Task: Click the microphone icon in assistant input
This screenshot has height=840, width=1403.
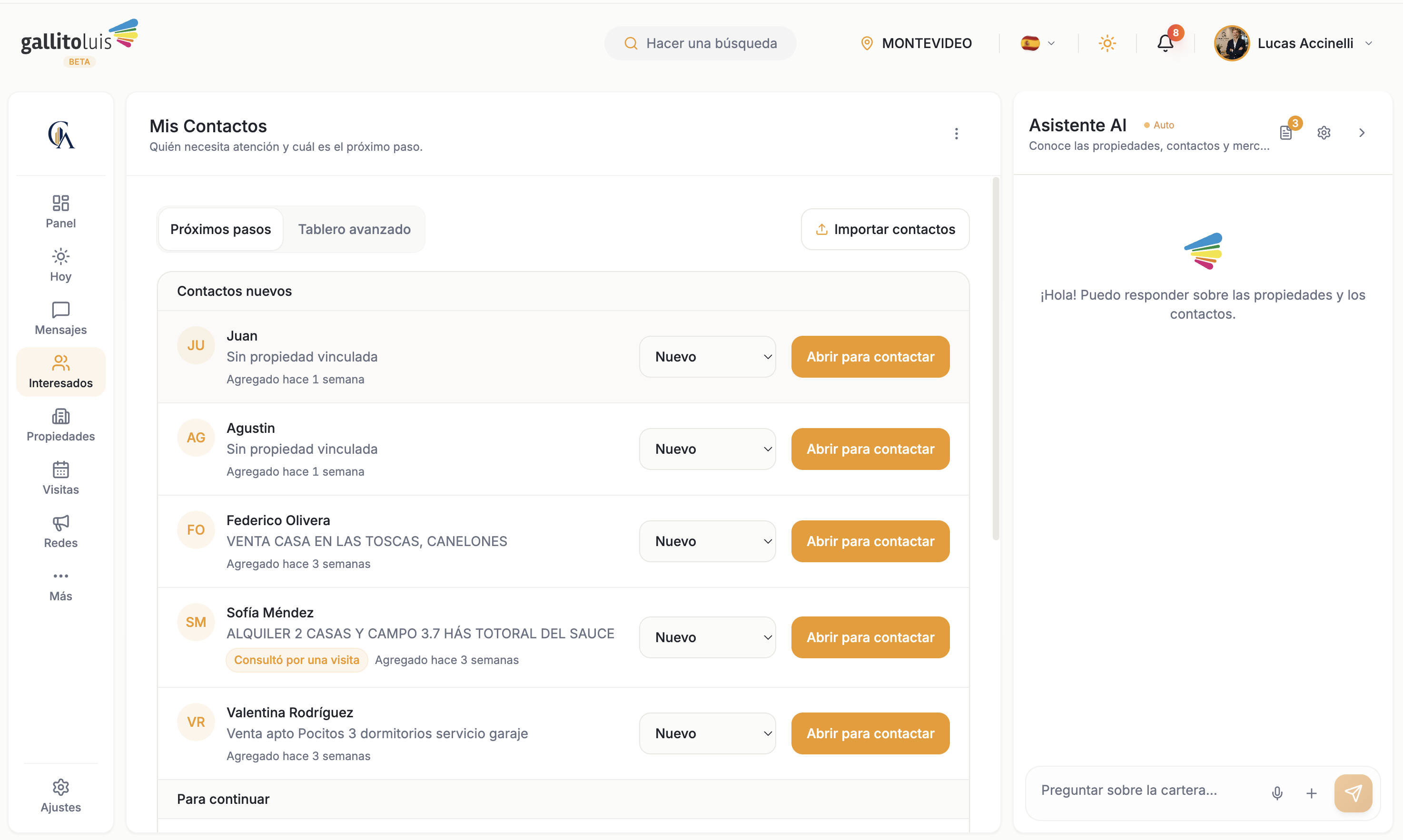Action: [1277, 793]
